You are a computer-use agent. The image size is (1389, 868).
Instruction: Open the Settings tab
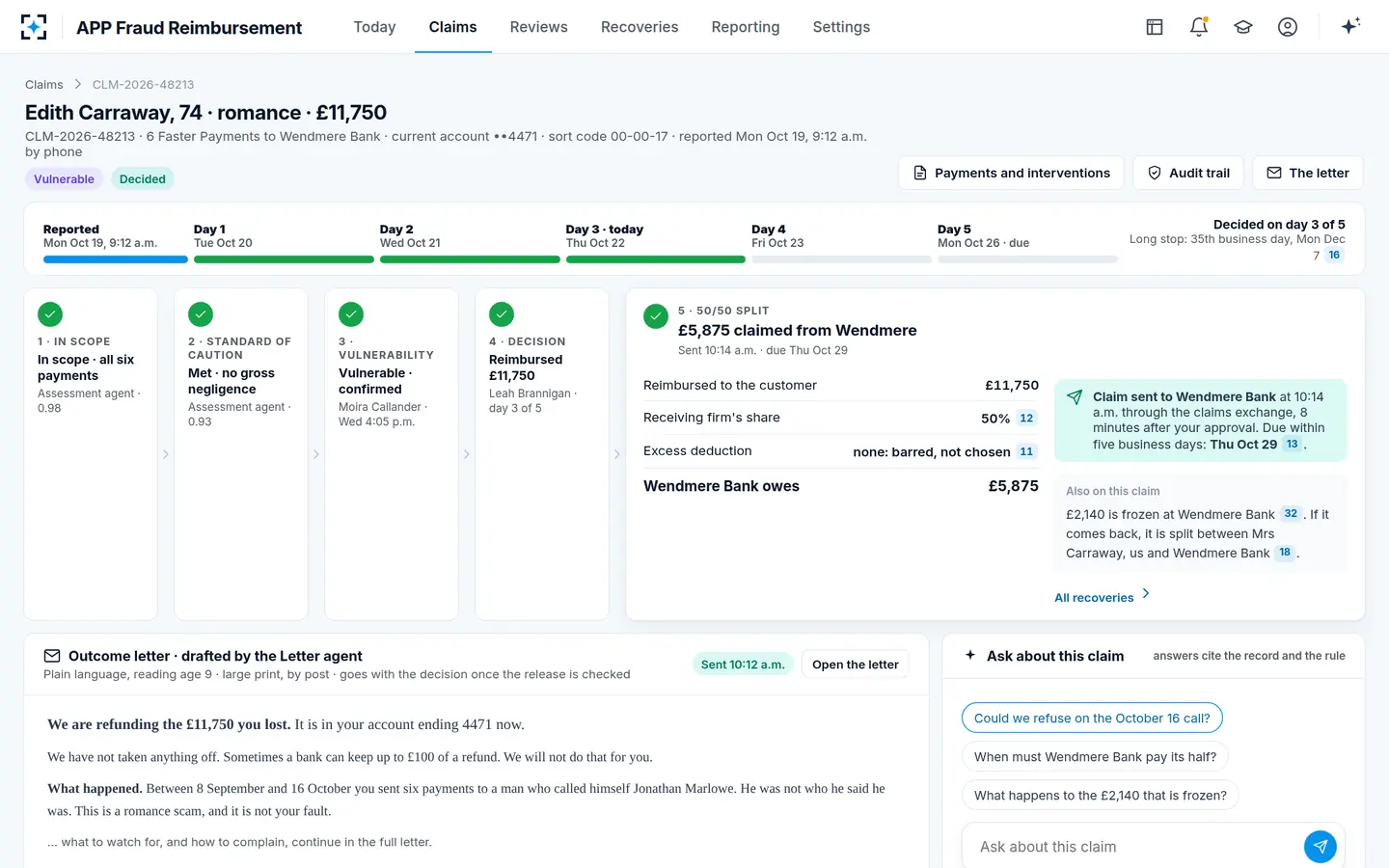pos(841,27)
